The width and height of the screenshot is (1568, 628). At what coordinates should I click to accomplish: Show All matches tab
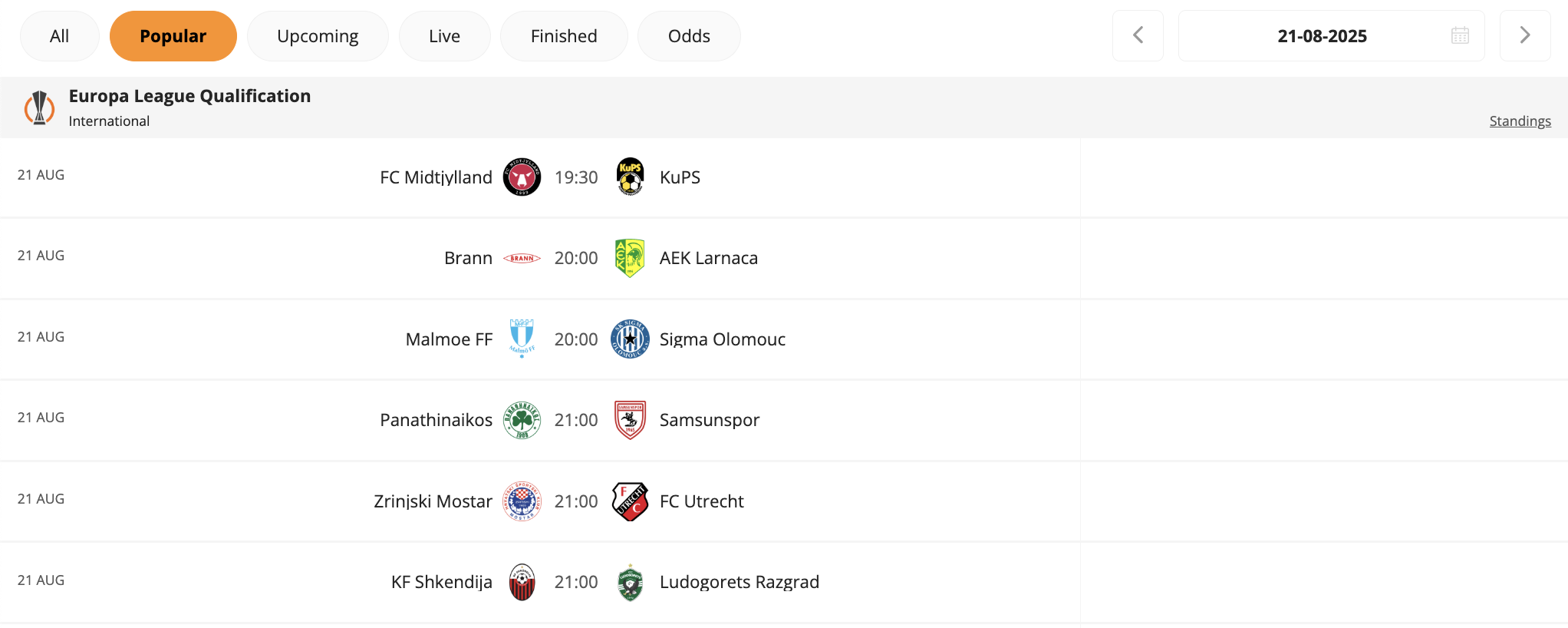59,36
